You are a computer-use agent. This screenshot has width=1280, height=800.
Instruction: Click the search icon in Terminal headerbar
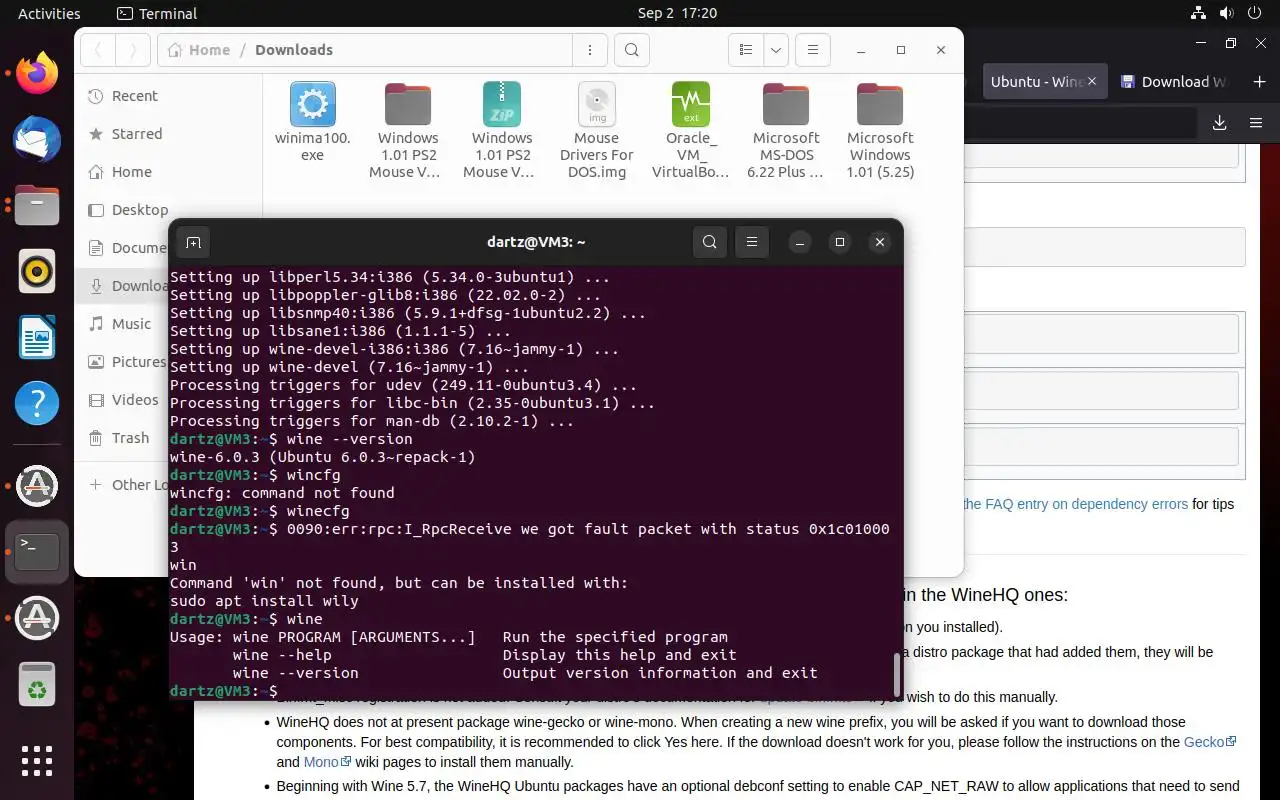point(709,242)
